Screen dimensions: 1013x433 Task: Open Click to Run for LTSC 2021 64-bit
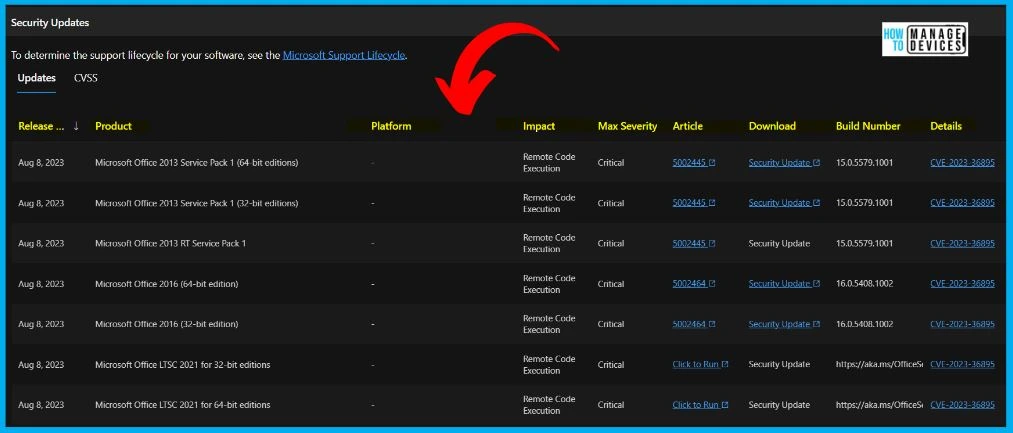700,405
